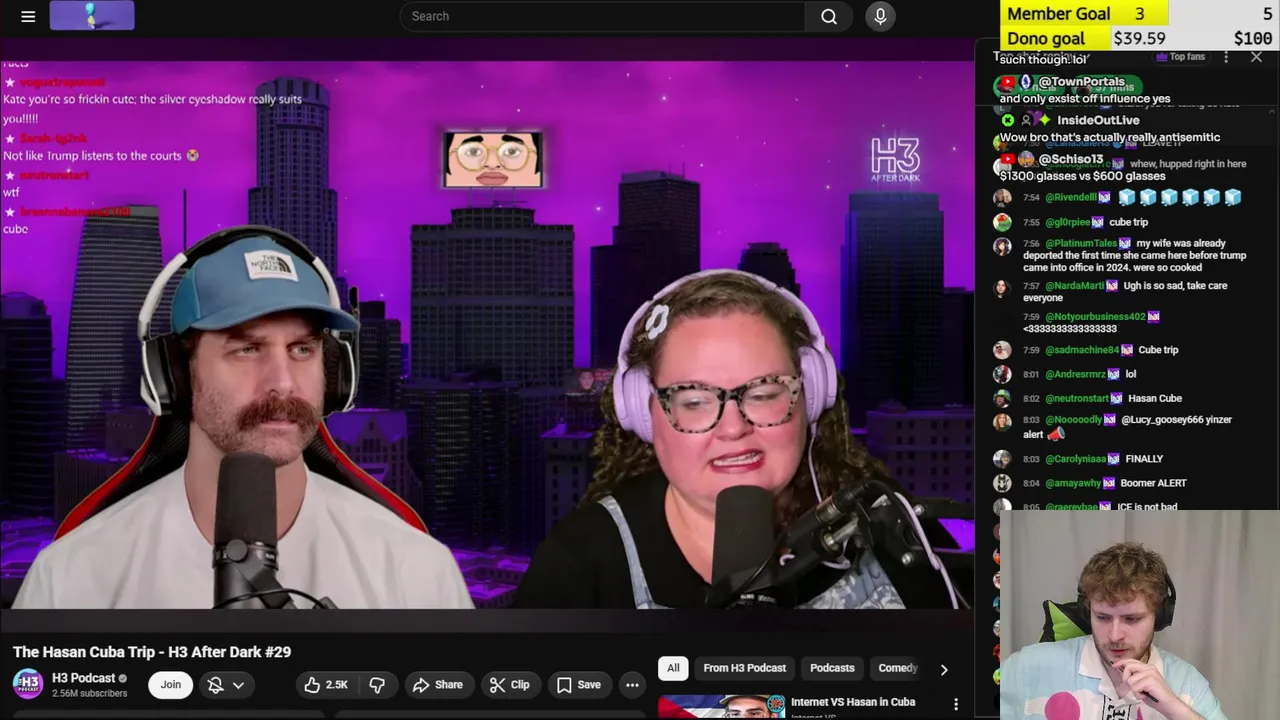Image resolution: width=1280 pixels, height=720 pixels.
Task: Open the more actions three-dot menu
Action: 632,685
